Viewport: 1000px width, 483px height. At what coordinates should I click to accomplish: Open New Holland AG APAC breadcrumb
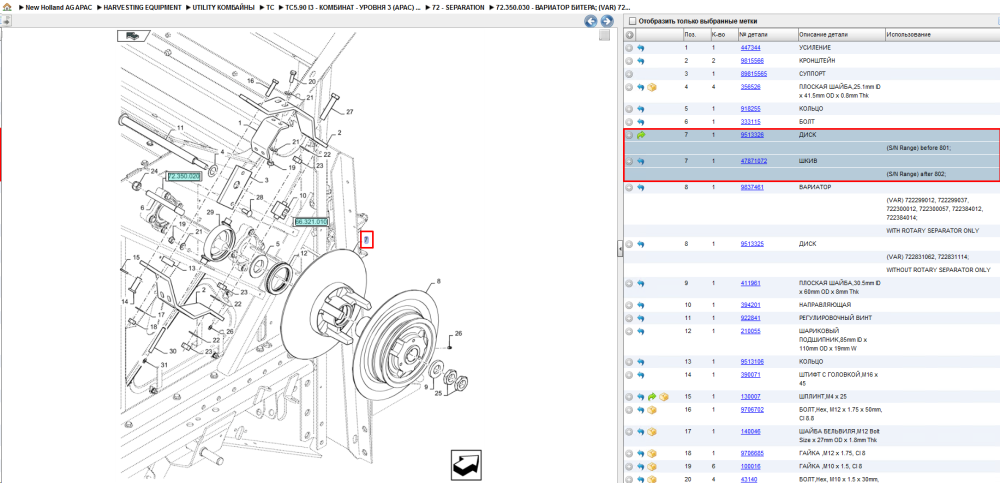click(60, 6)
